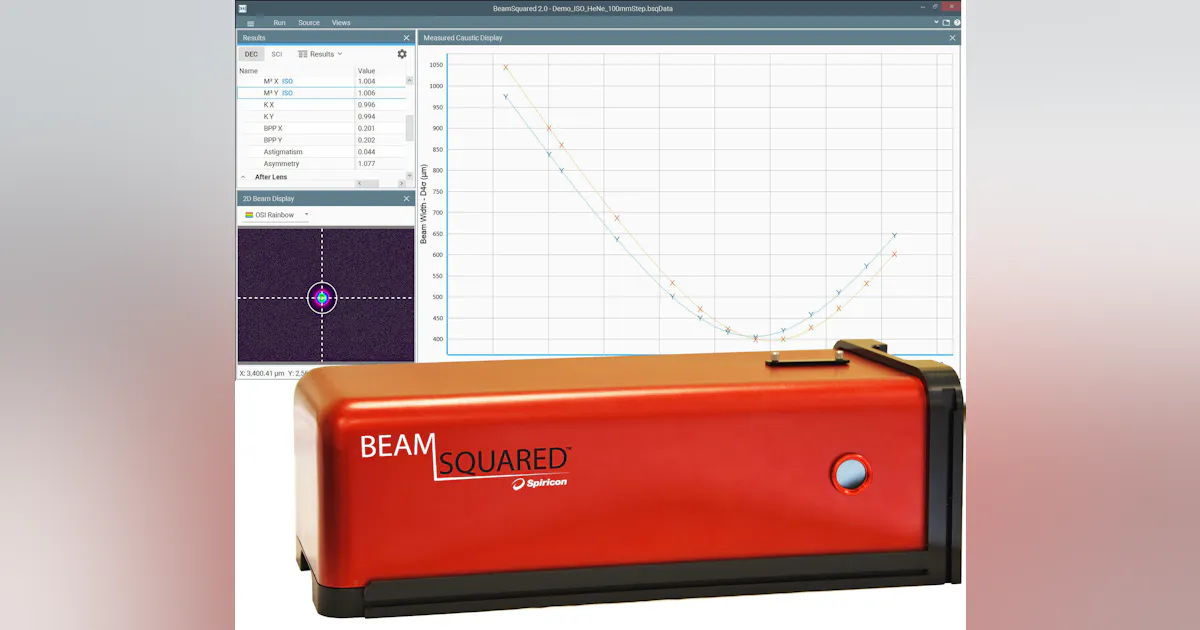Open the layout folder icon at top right
1200x630 pixels.
(946, 22)
